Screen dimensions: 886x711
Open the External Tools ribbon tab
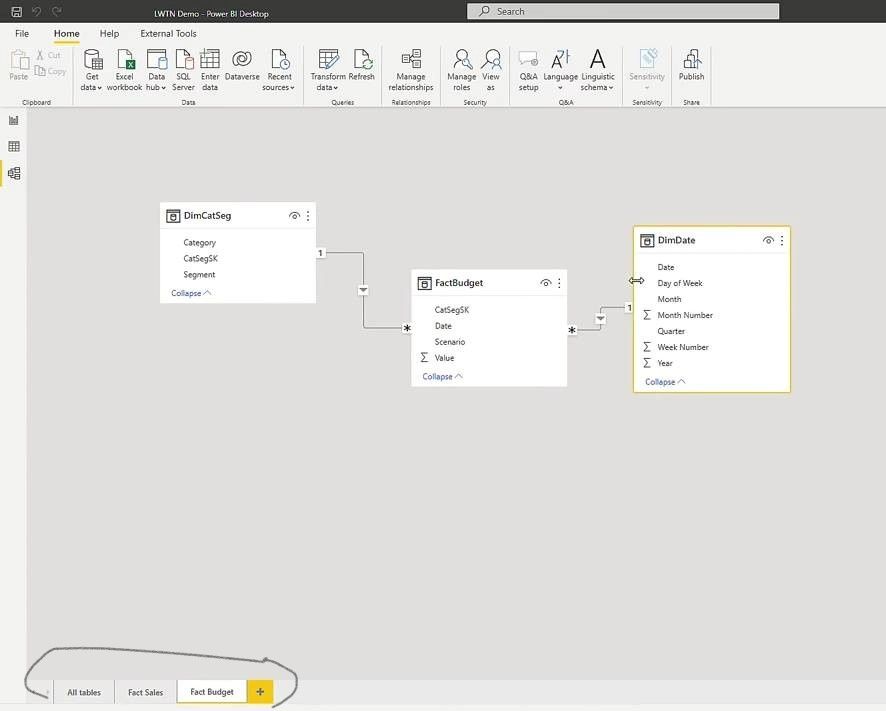(x=168, y=33)
